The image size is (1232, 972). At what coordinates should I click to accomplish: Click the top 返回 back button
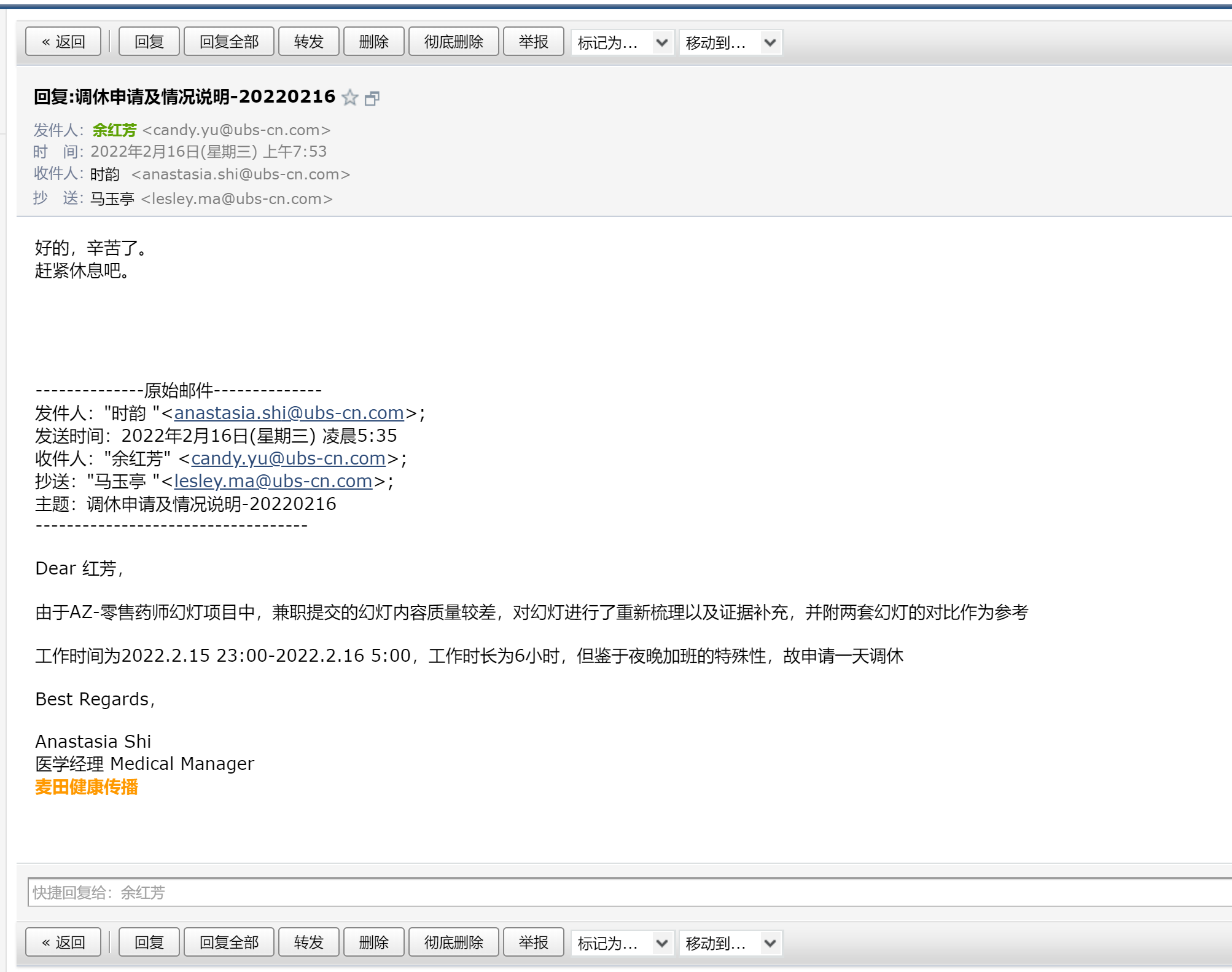pyautogui.click(x=63, y=42)
